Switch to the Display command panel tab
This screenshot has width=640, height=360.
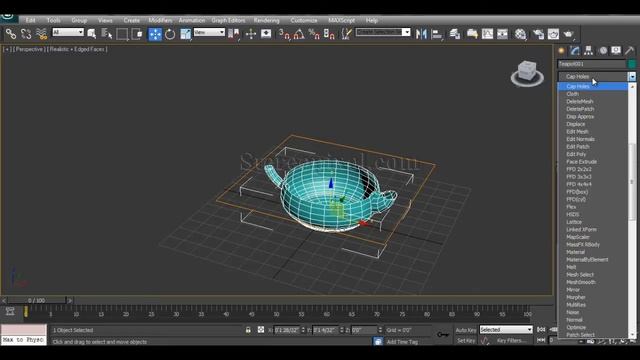pos(616,51)
